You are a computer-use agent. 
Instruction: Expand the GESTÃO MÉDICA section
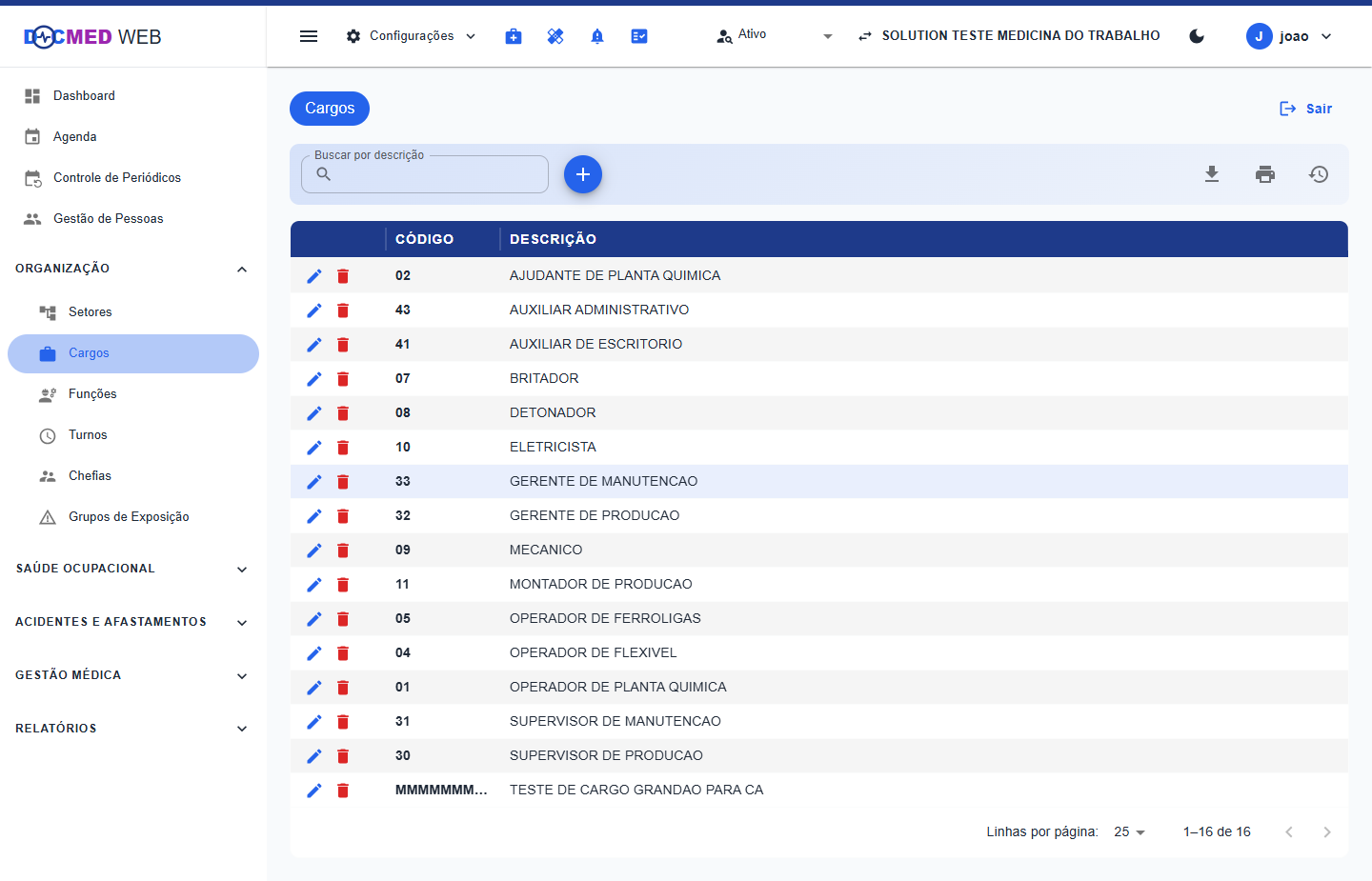(x=133, y=675)
